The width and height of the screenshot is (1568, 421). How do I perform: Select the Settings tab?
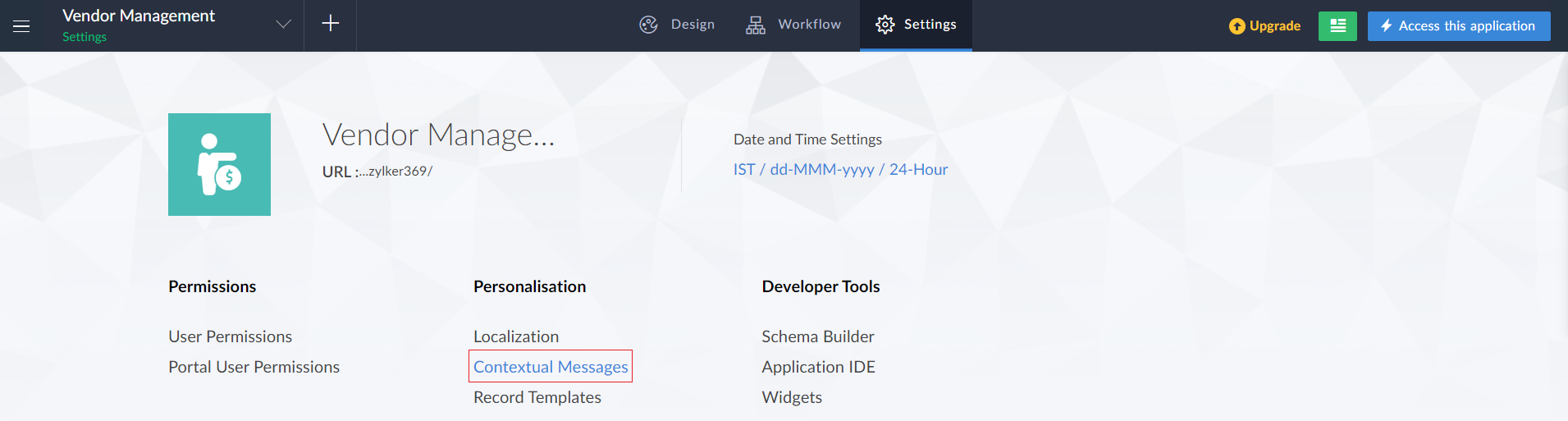click(916, 25)
